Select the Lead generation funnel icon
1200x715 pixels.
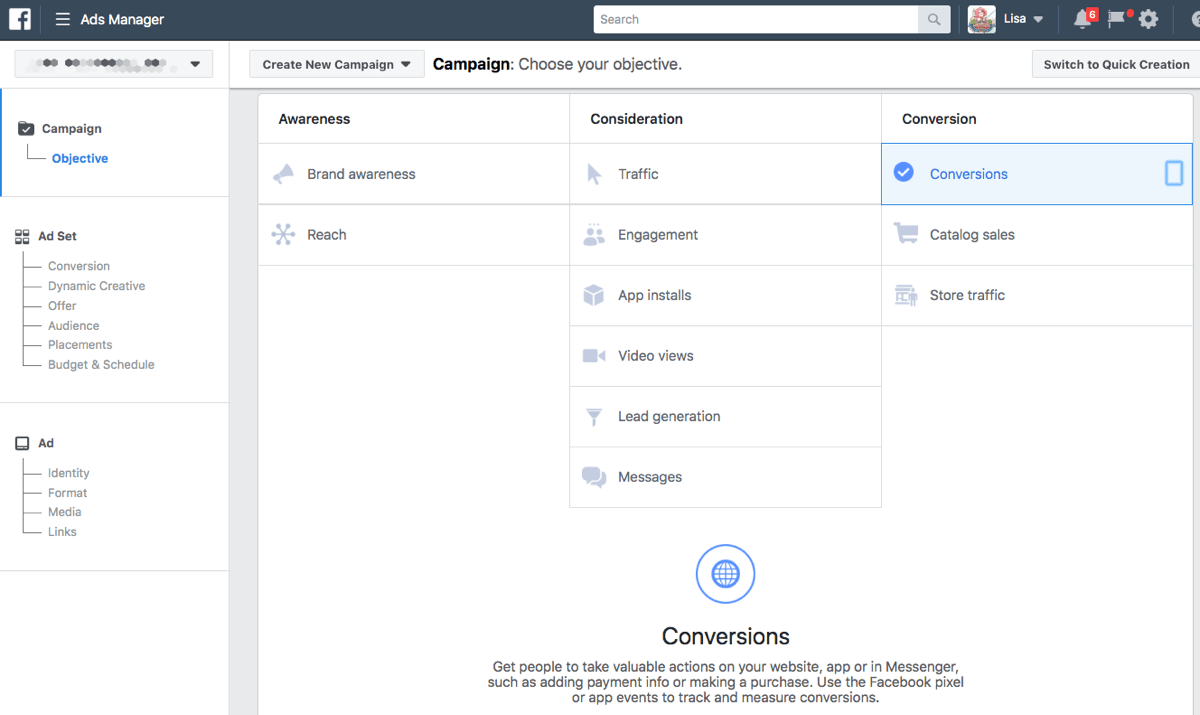pyautogui.click(x=594, y=416)
